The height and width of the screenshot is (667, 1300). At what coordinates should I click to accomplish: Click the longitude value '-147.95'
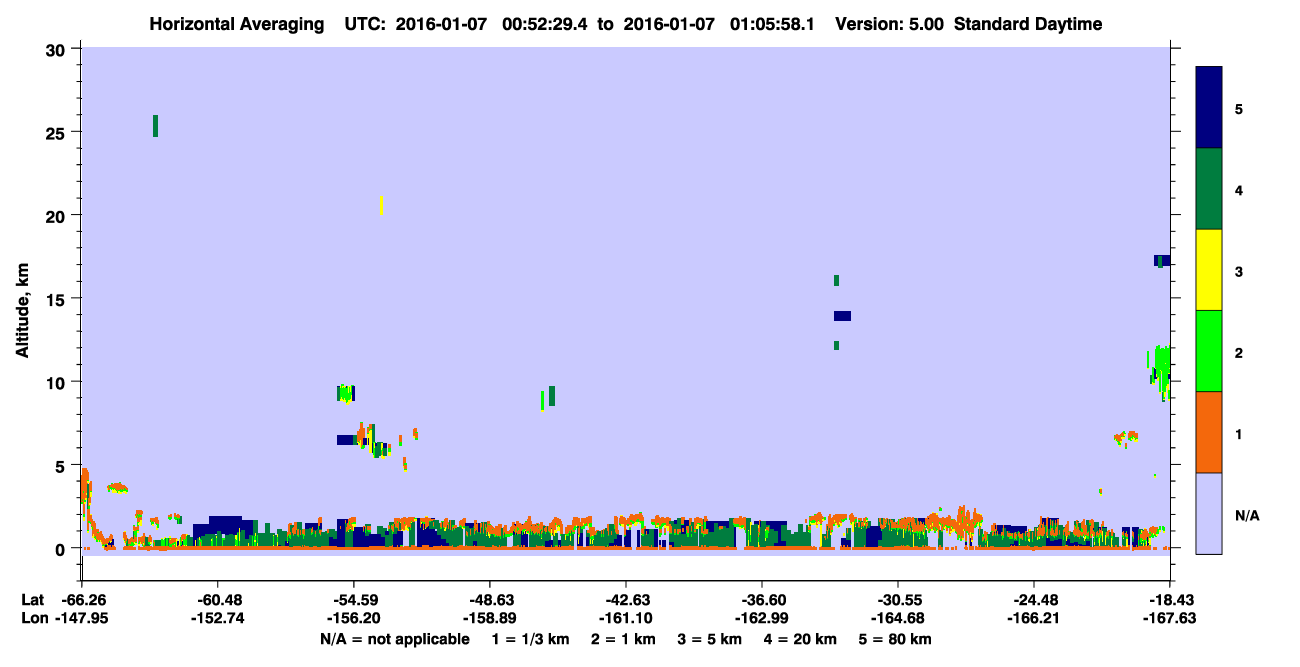82,618
